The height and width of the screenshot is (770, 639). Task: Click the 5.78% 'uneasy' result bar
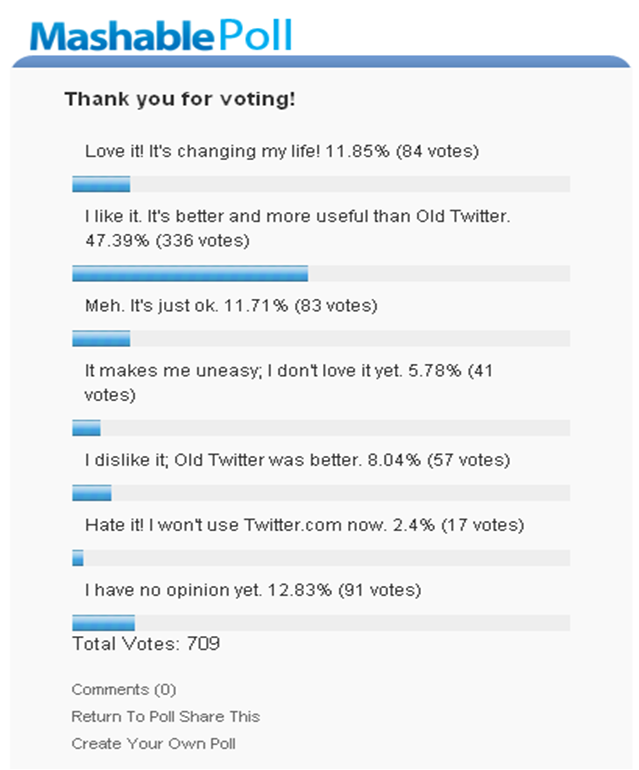pos(321,428)
